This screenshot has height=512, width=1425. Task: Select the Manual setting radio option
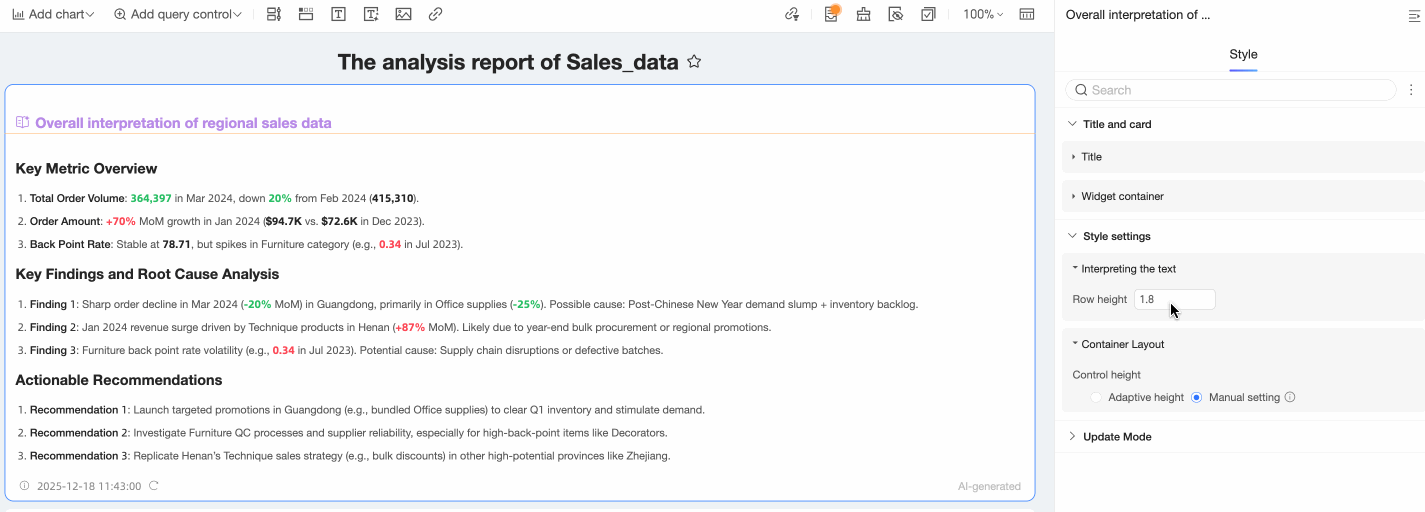(x=1196, y=397)
